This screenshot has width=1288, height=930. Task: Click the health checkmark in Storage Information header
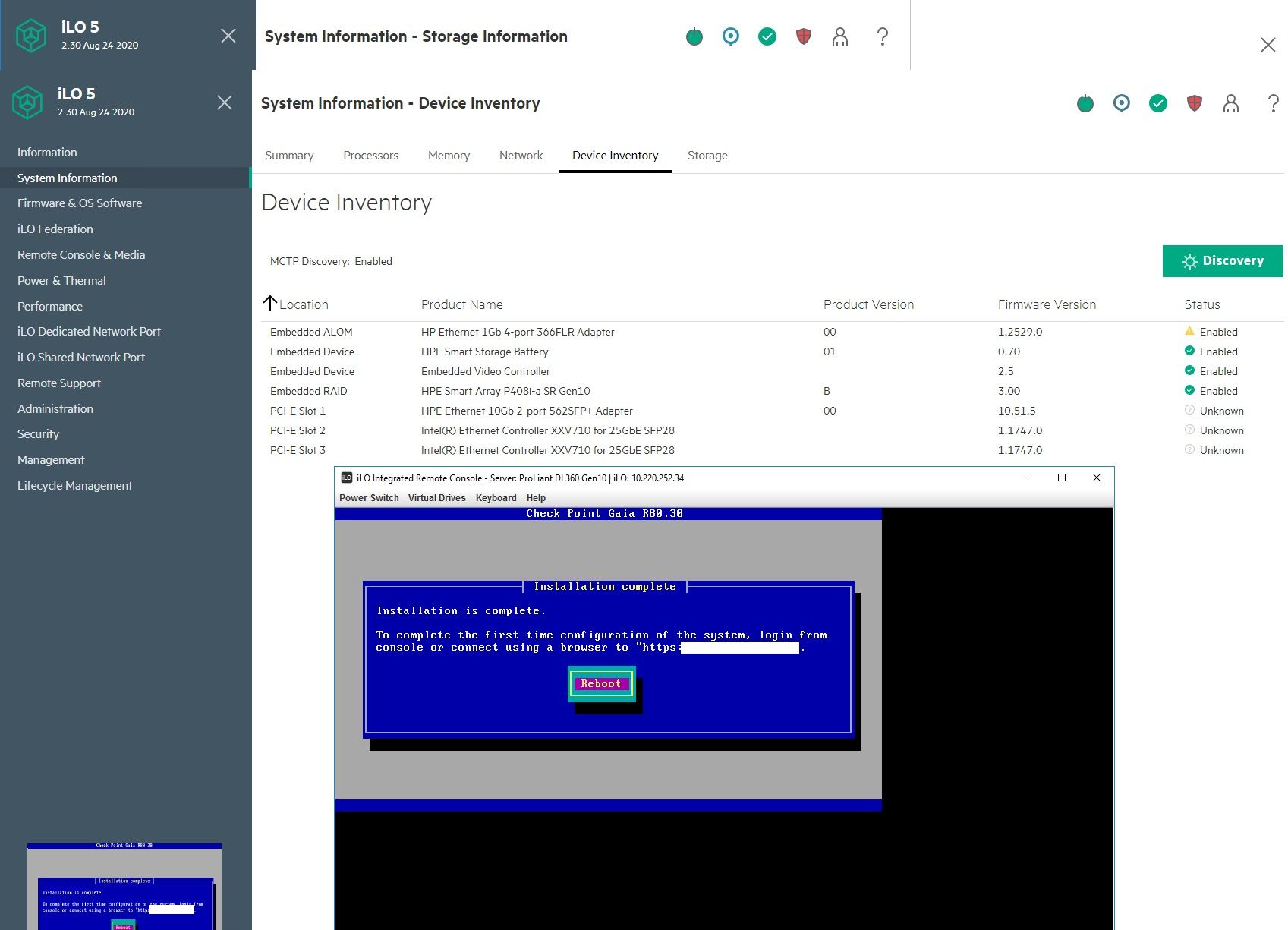click(x=767, y=36)
